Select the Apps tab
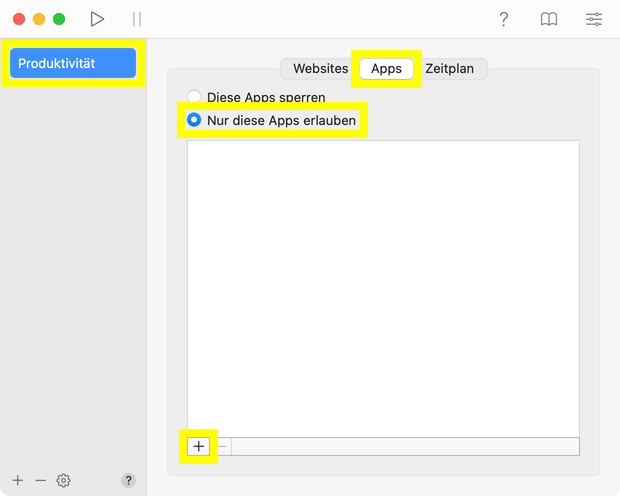This screenshot has width=620, height=496. (x=386, y=69)
